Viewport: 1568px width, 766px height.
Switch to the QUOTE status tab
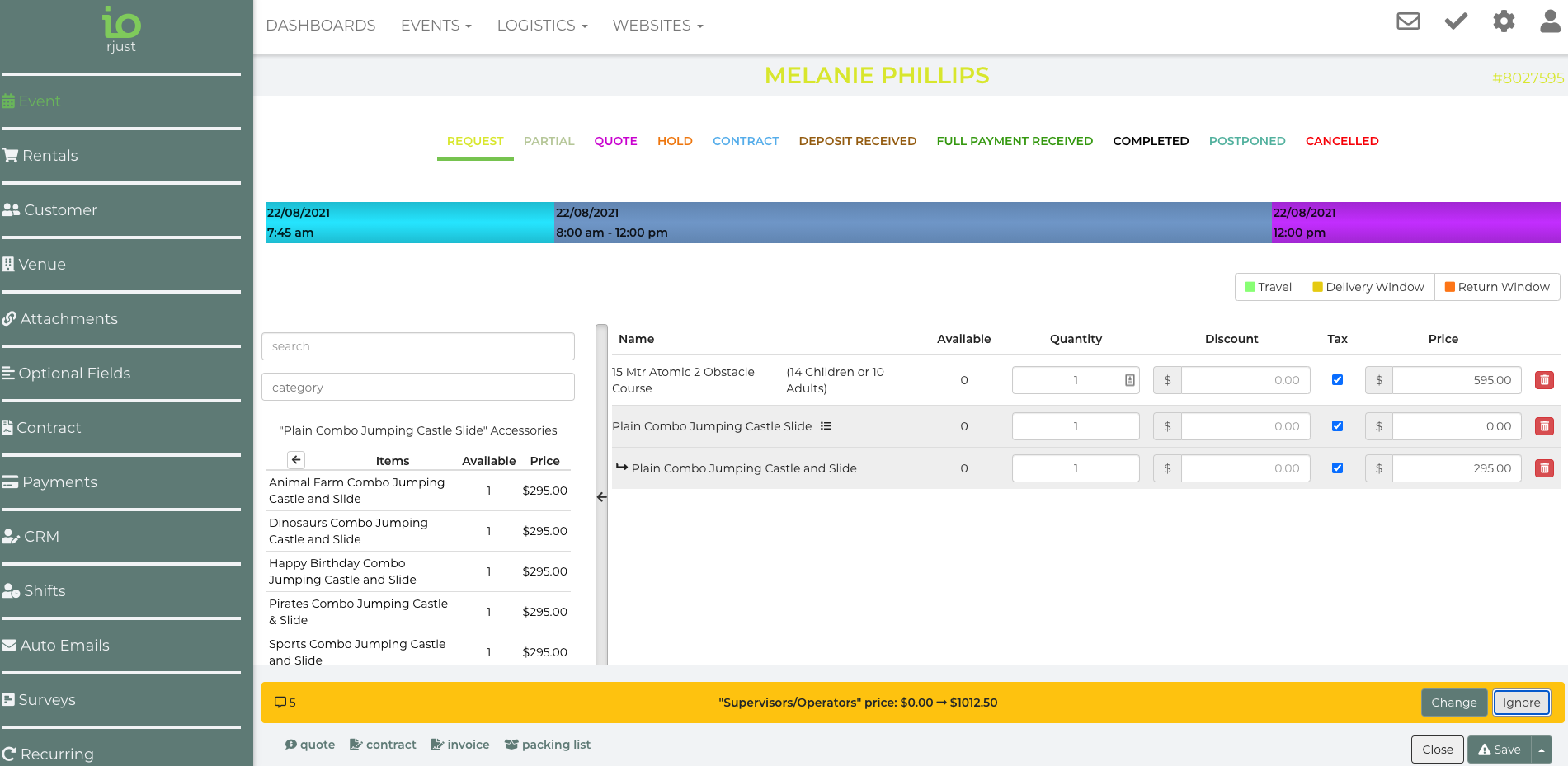pyautogui.click(x=615, y=141)
